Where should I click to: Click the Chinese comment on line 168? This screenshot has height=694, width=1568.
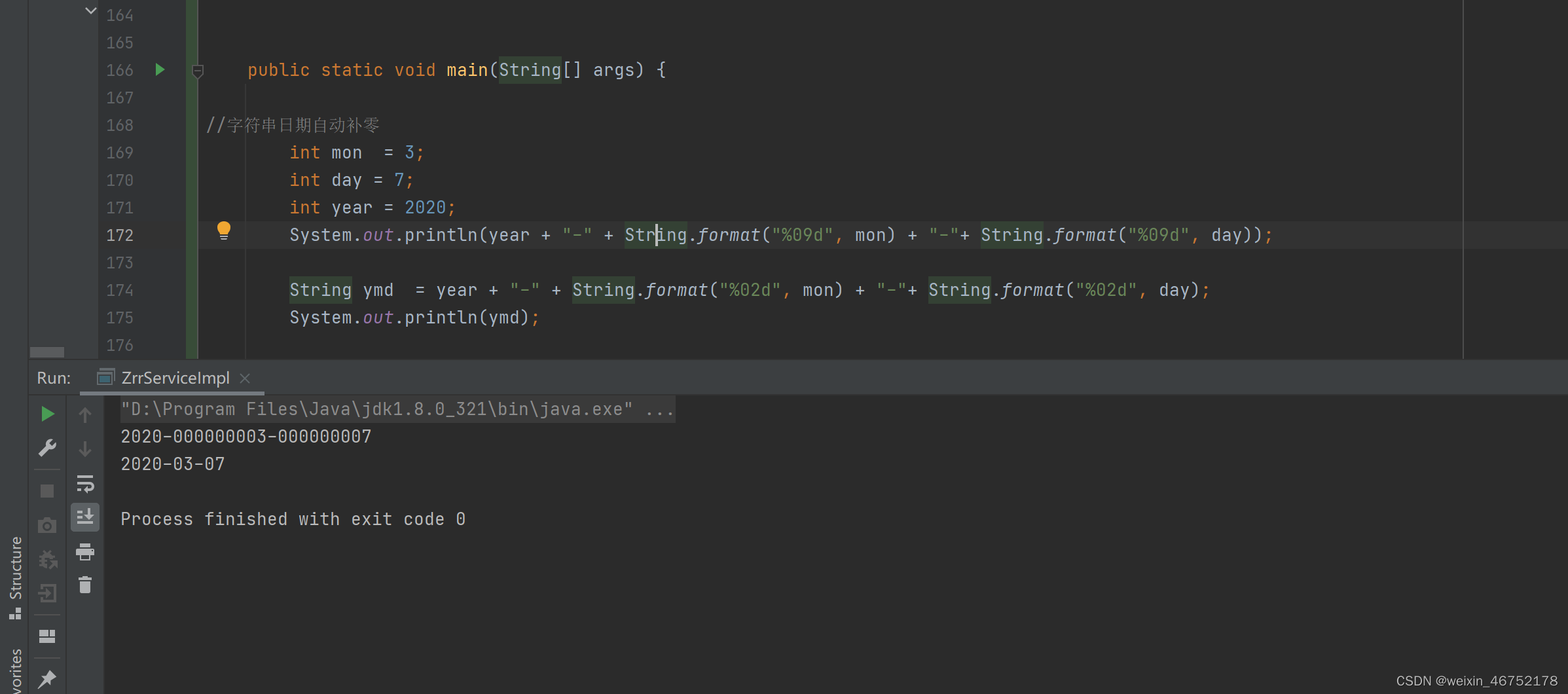click(x=293, y=125)
